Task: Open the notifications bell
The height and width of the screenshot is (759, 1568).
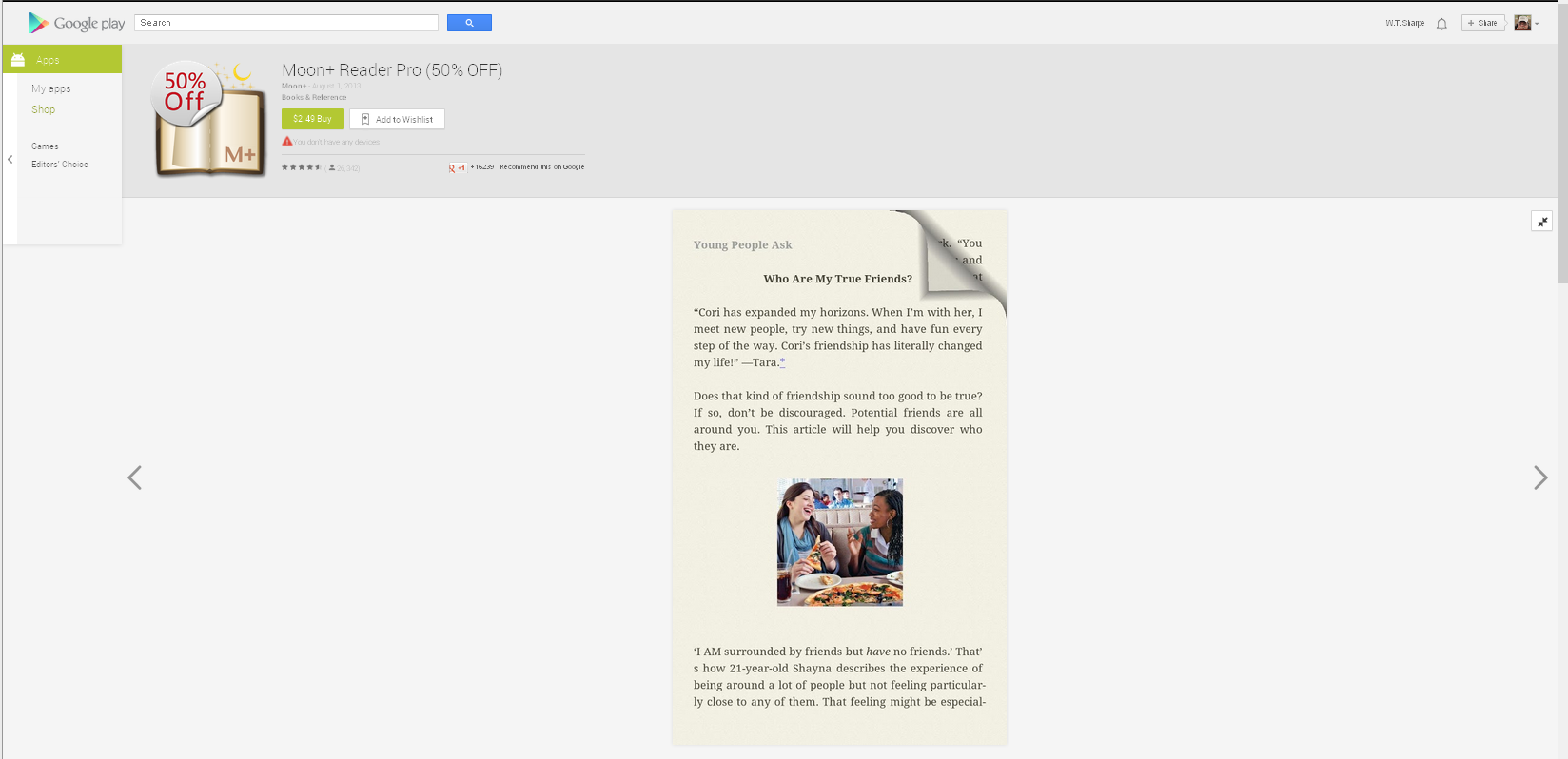Action: pos(1441,24)
